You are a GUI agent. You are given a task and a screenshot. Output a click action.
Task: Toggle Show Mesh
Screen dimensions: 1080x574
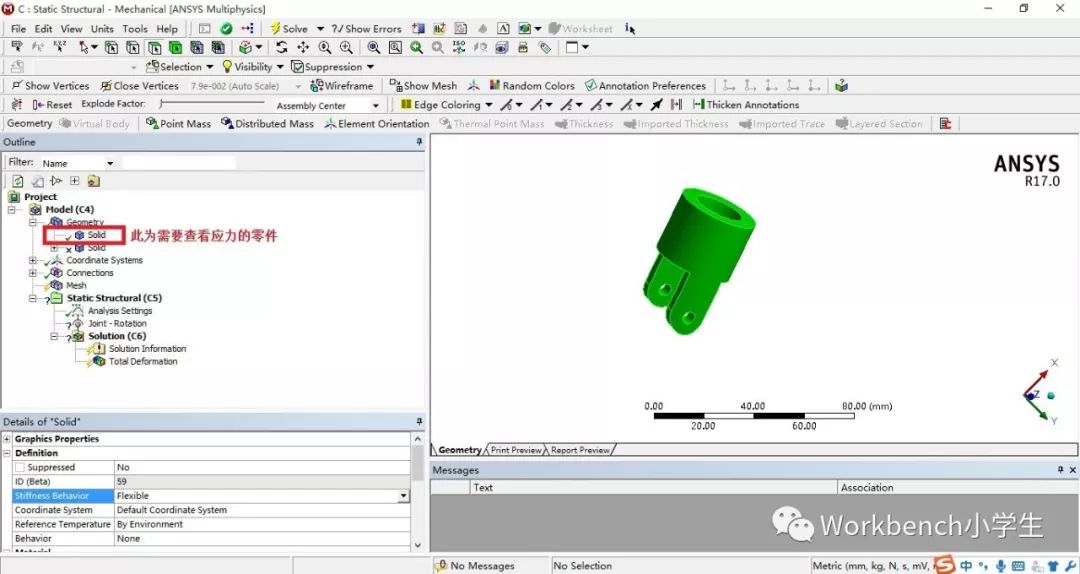(423, 86)
